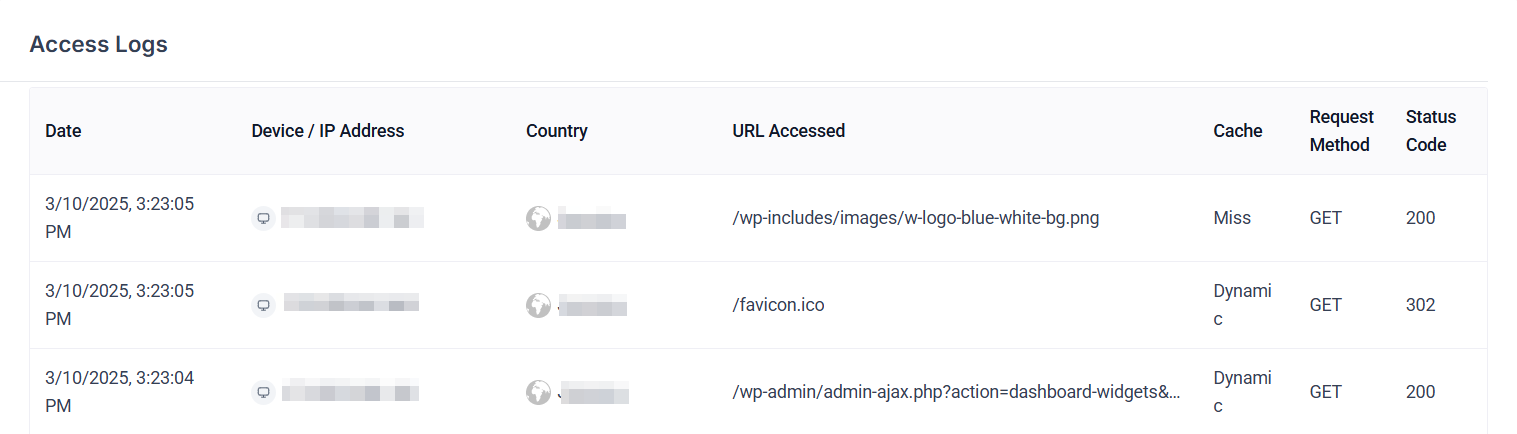The height and width of the screenshot is (434, 1517).
Task: Click the Access Logs heading
Action: tap(99, 44)
